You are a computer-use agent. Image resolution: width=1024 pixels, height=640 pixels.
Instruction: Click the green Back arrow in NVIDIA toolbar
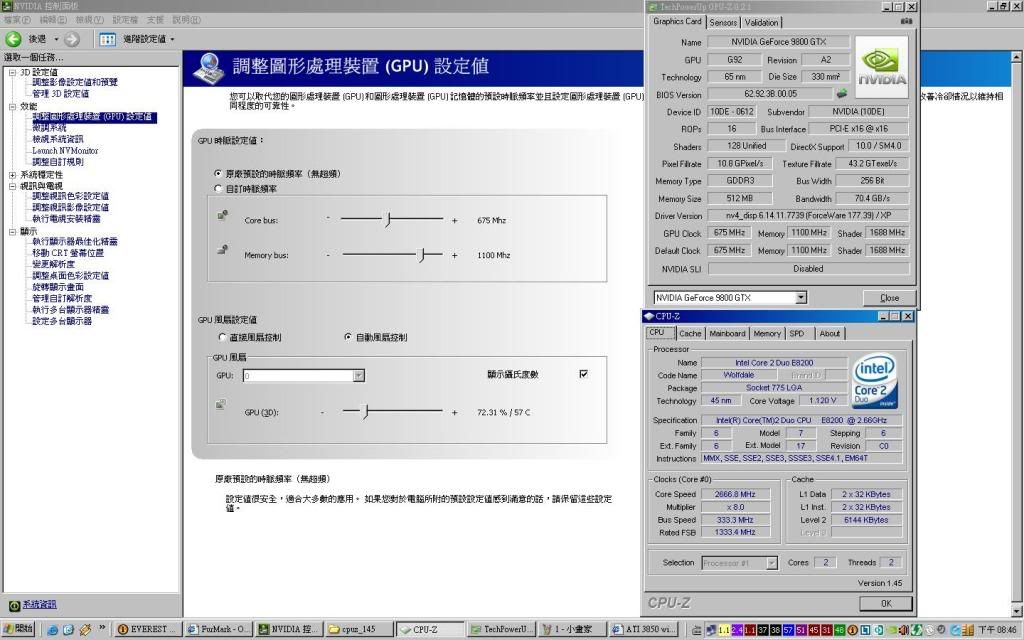(x=14, y=39)
